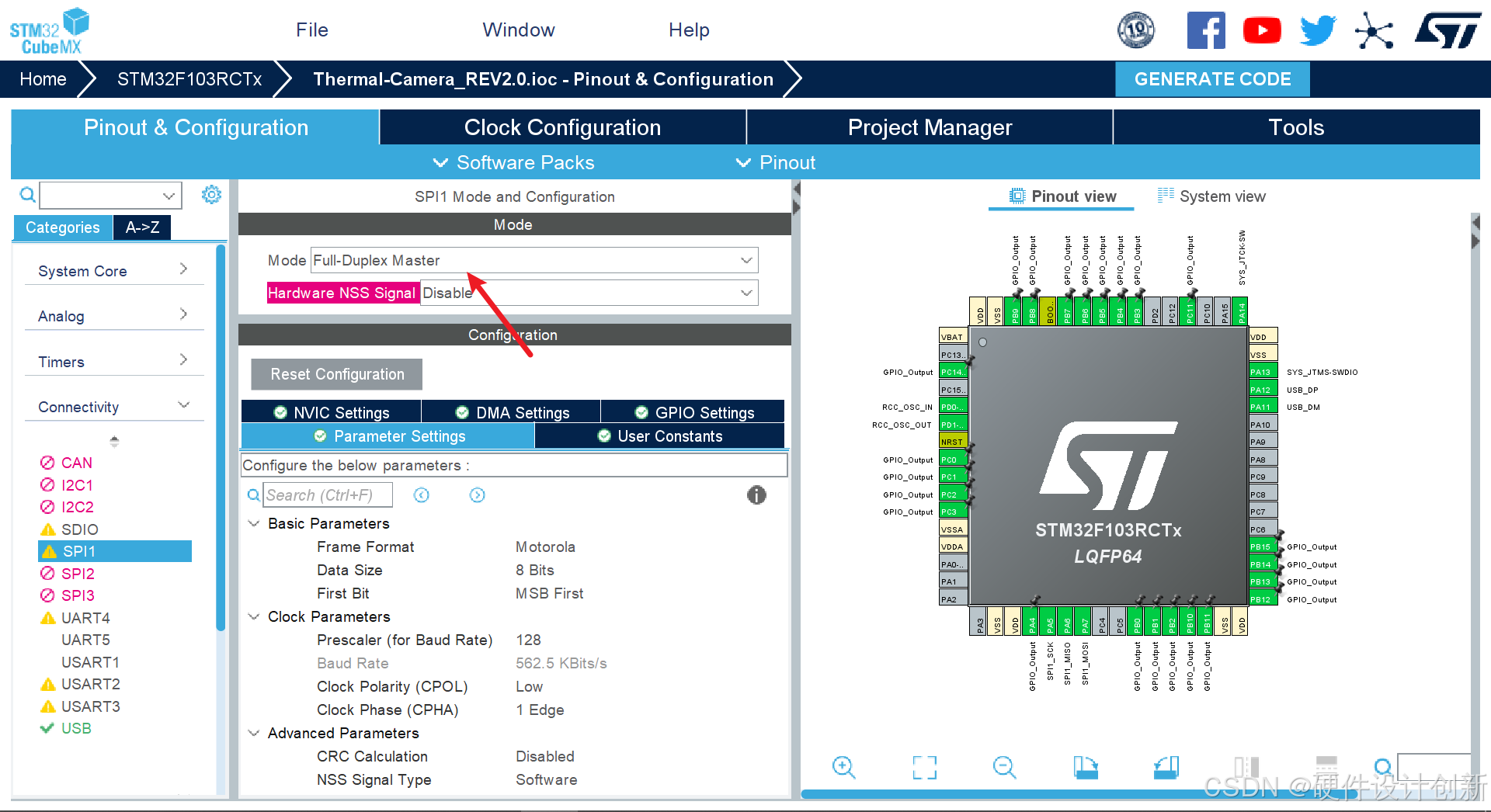This screenshot has height=812, width=1491.
Task: Click pin PA13 on the chip
Action: [1263, 372]
